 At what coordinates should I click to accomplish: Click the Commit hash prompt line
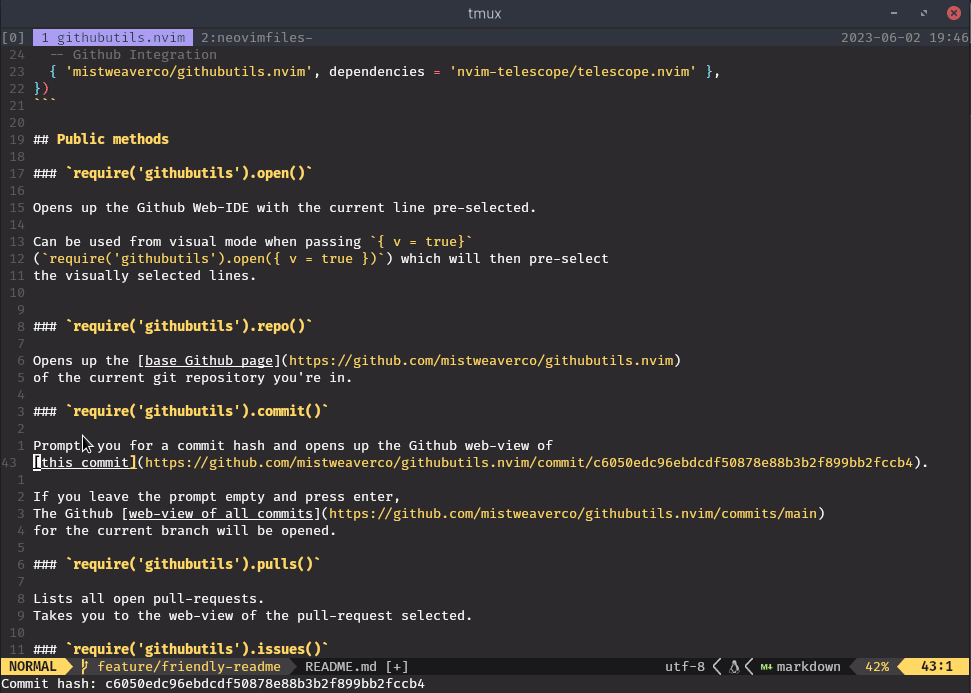213,684
